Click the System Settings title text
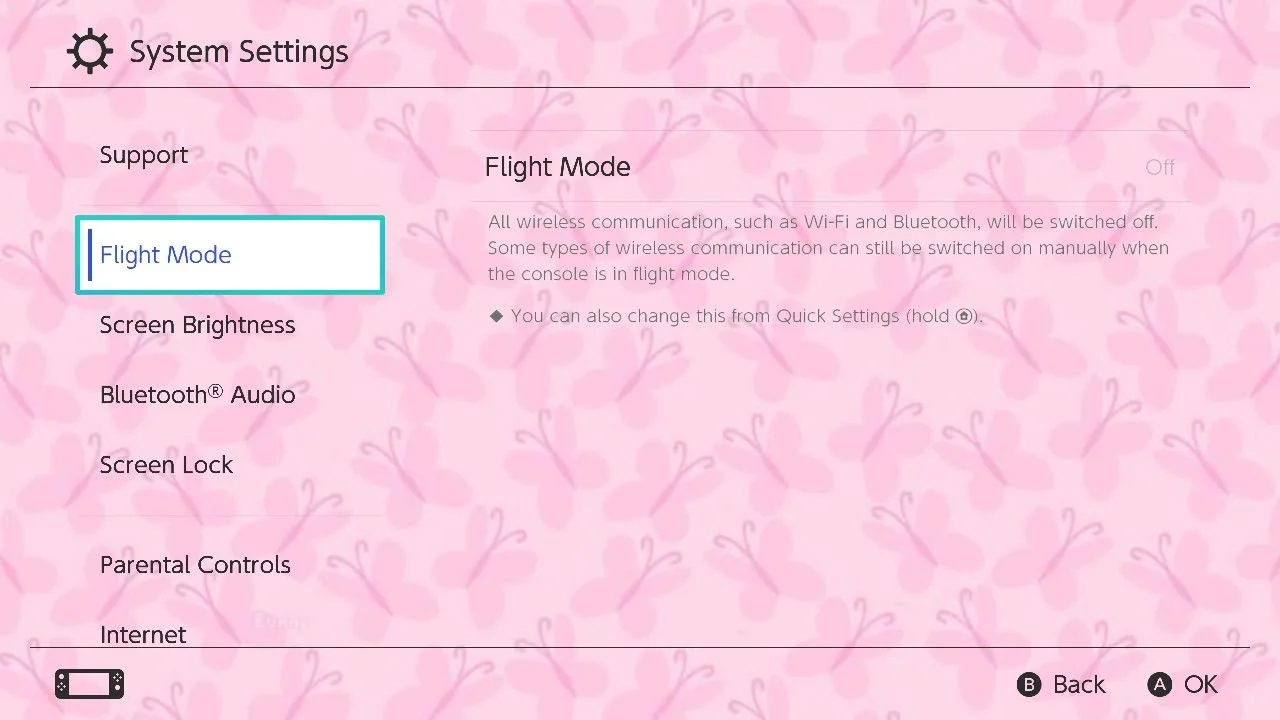The height and width of the screenshot is (720, 1280). [x=239, y=52]
